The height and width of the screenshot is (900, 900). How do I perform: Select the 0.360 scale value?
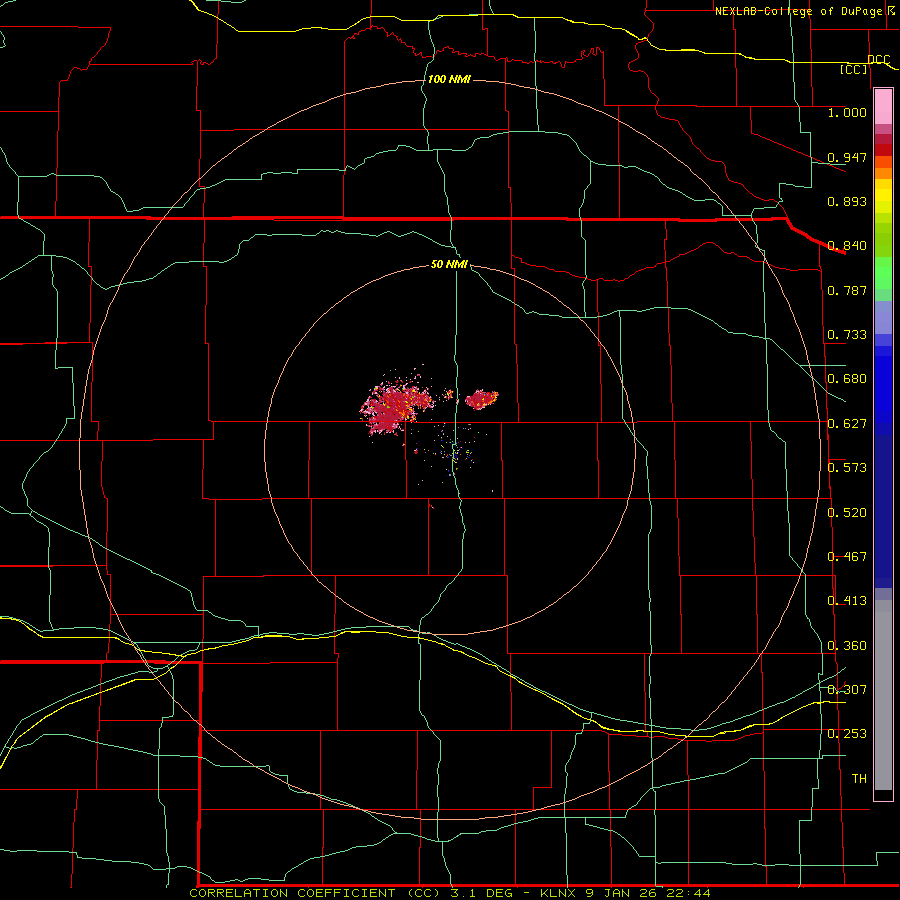click(847, 645)
